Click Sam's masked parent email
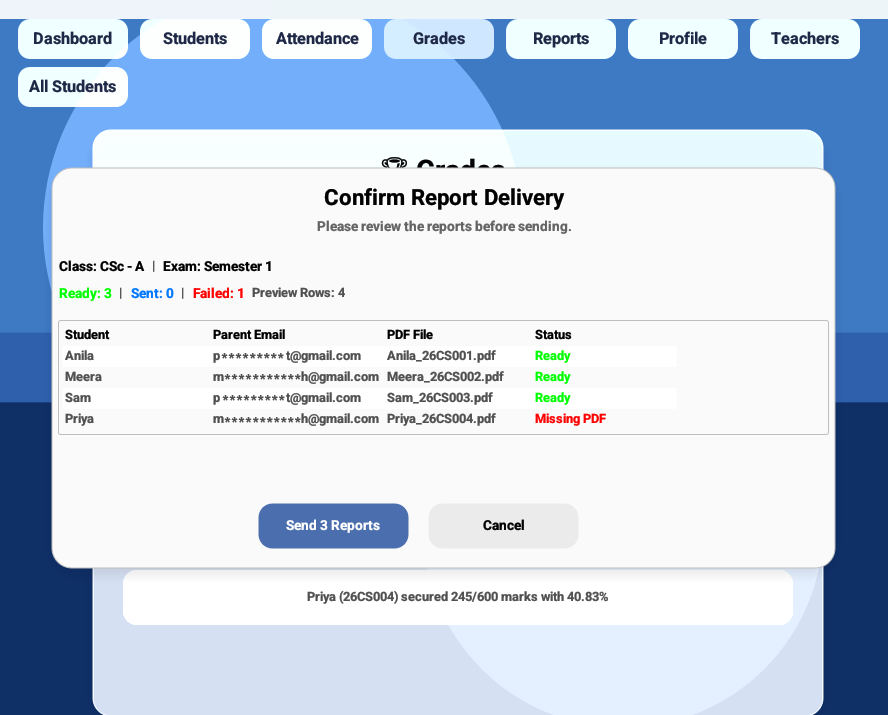This screenshot has width=888, height=715. coord(287,397)
